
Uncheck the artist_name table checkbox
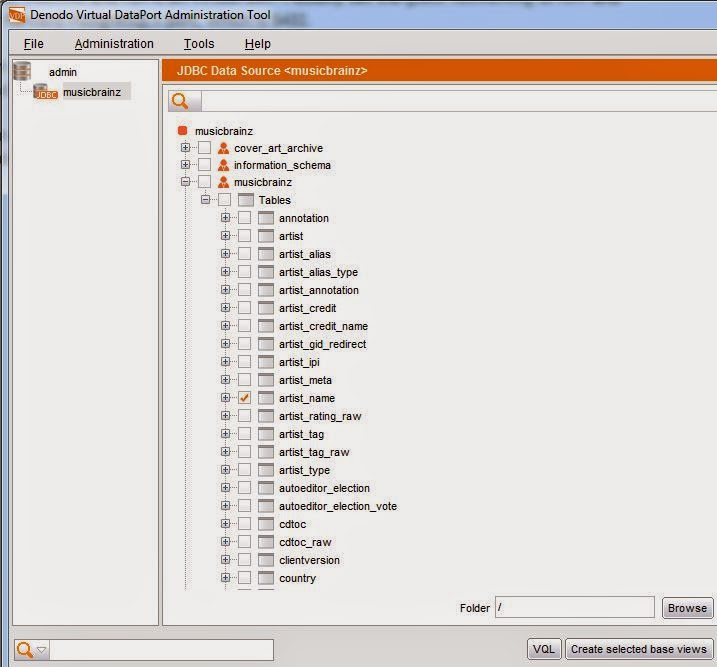pyautogui.click(x=245, y=398)
